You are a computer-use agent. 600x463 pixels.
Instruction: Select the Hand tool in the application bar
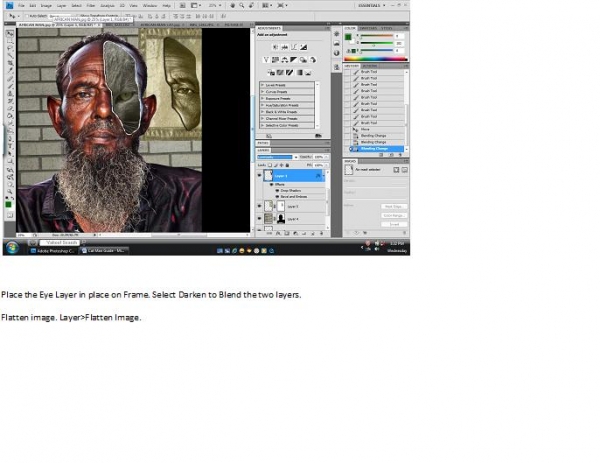(232, 5)
